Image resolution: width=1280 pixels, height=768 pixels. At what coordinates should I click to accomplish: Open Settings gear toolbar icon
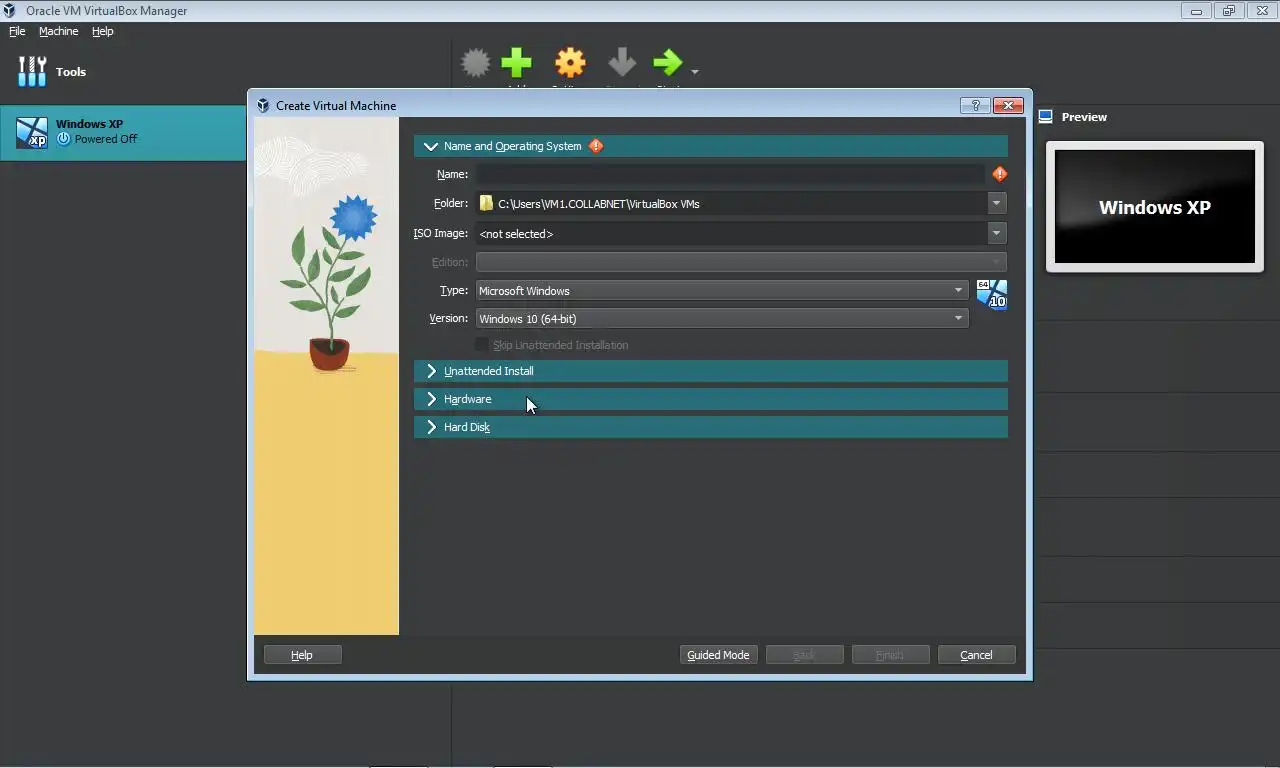click(570, 64)
